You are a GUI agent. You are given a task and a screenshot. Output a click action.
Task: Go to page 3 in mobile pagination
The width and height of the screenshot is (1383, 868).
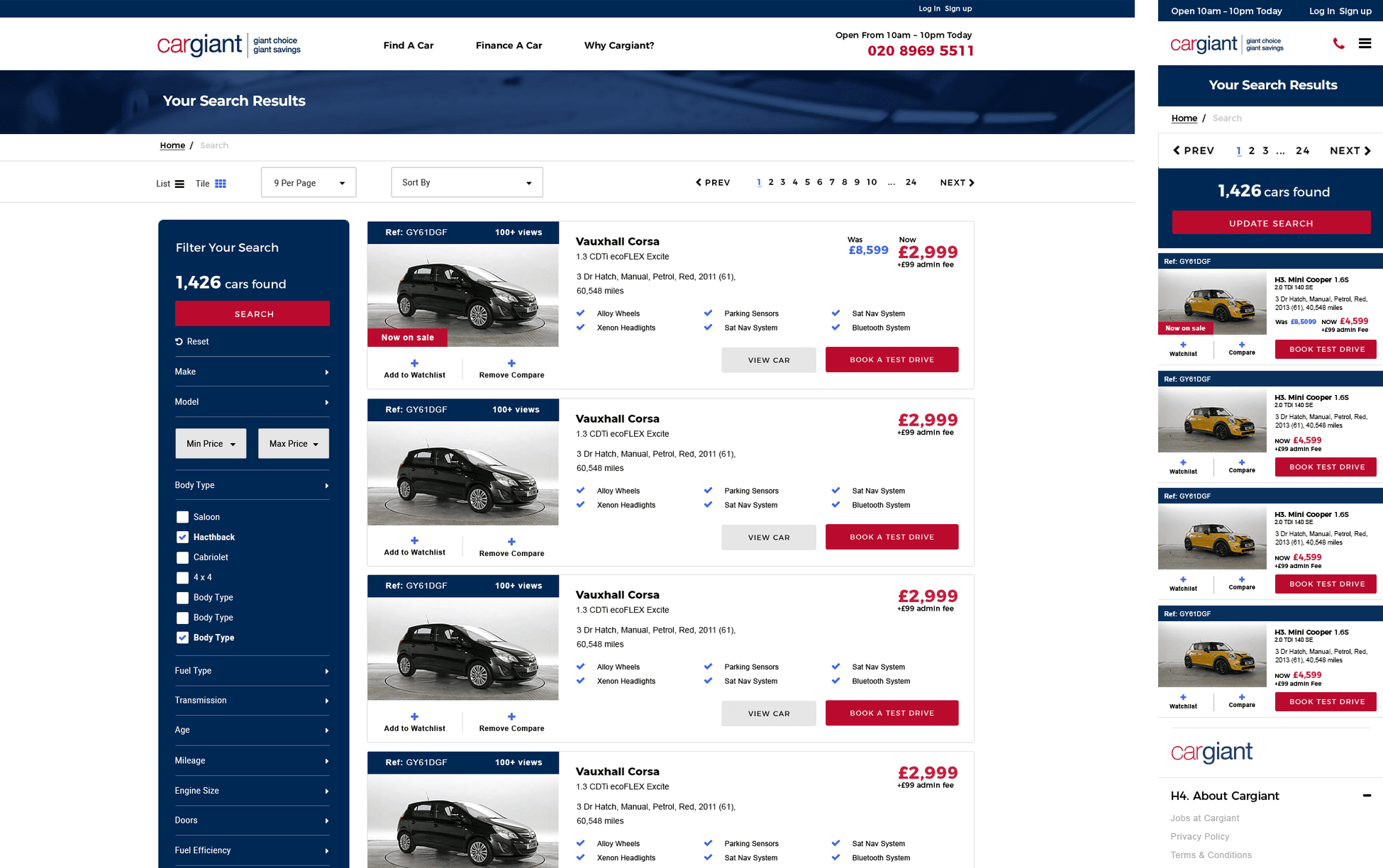(x=1265, y=150)
